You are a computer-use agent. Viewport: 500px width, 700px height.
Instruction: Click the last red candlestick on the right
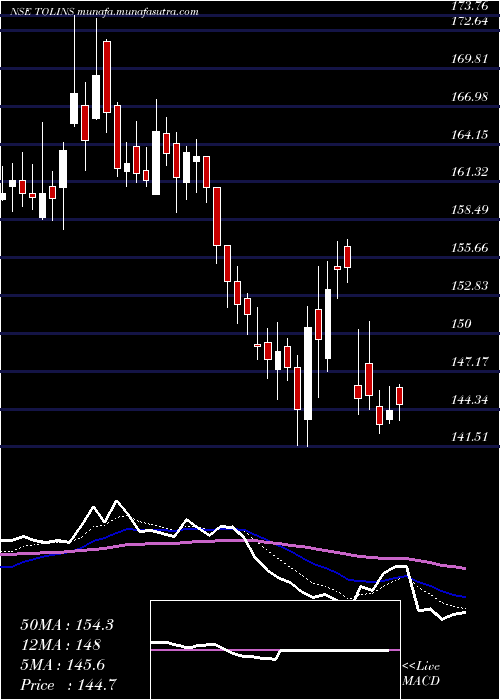coord(400,396)
